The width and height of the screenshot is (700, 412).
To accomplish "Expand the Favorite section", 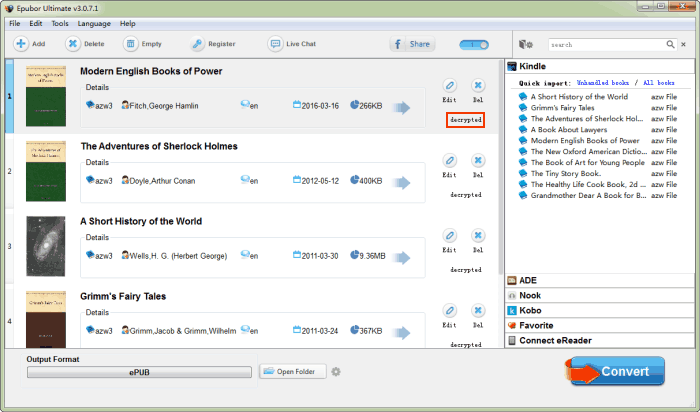I will click(x=600, y=325).
